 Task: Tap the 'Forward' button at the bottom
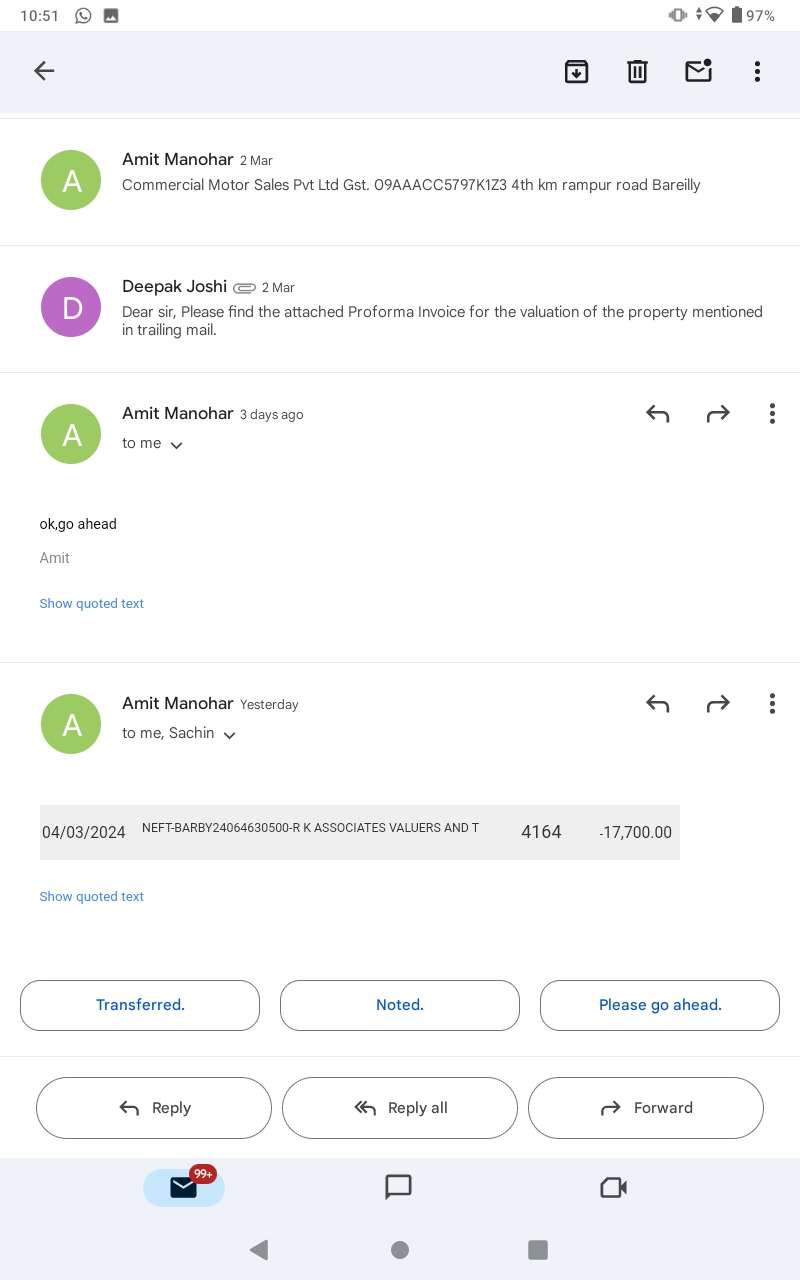click(x=646, y=1107)
